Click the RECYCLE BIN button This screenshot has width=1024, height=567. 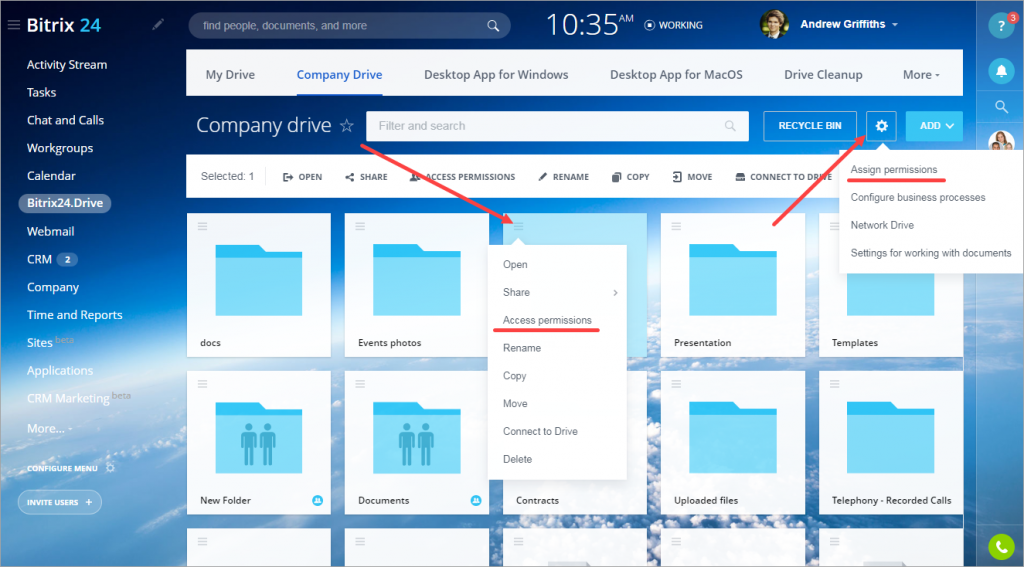click(x=810, y=125)
